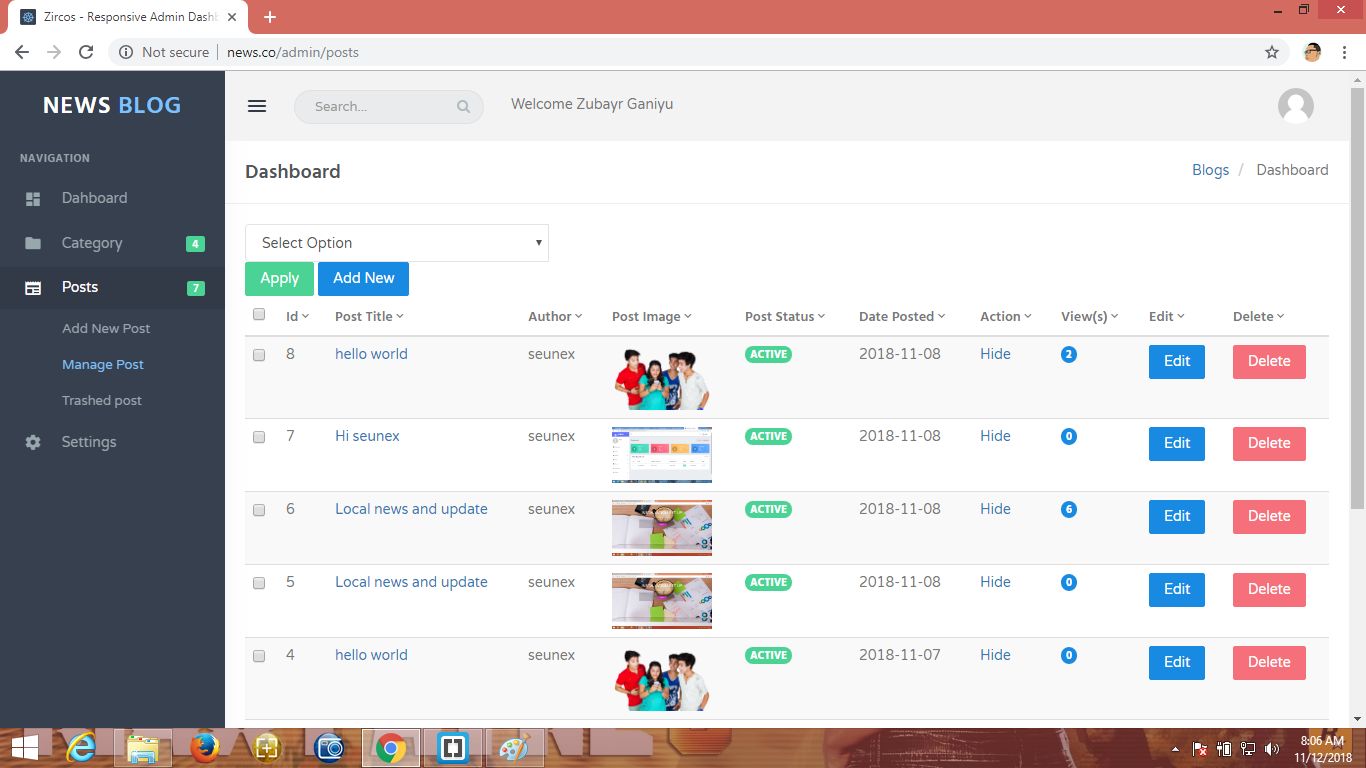Check the box for post Id 6
Viewport: 1366px width, 768px height.
coord(259,510)
